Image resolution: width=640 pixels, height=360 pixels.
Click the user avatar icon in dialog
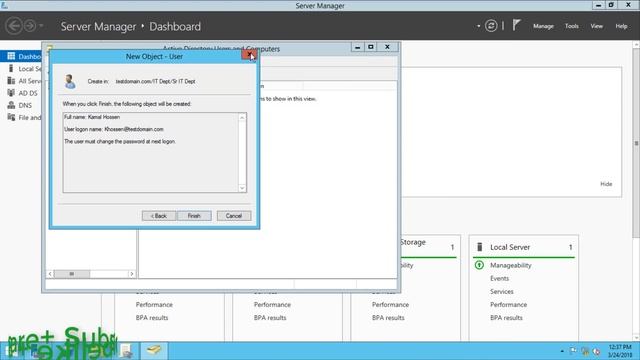click(70, 82)
